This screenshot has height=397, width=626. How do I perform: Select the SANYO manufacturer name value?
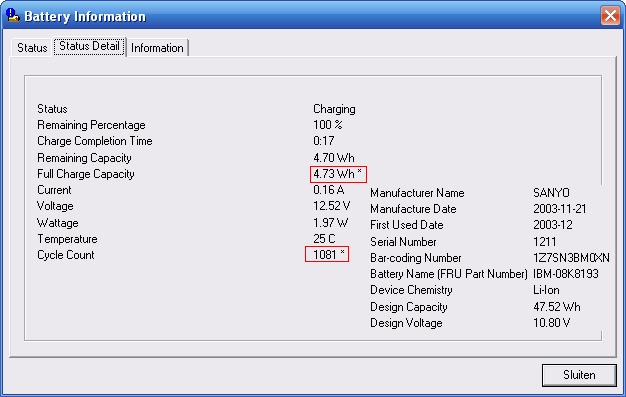point(551,193)
